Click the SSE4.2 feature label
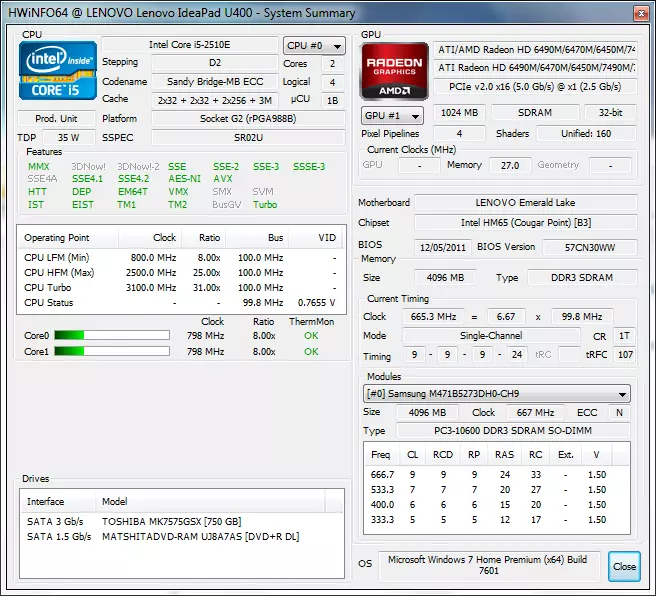Viewport: 656px width, 596px height. coord(133,179)
